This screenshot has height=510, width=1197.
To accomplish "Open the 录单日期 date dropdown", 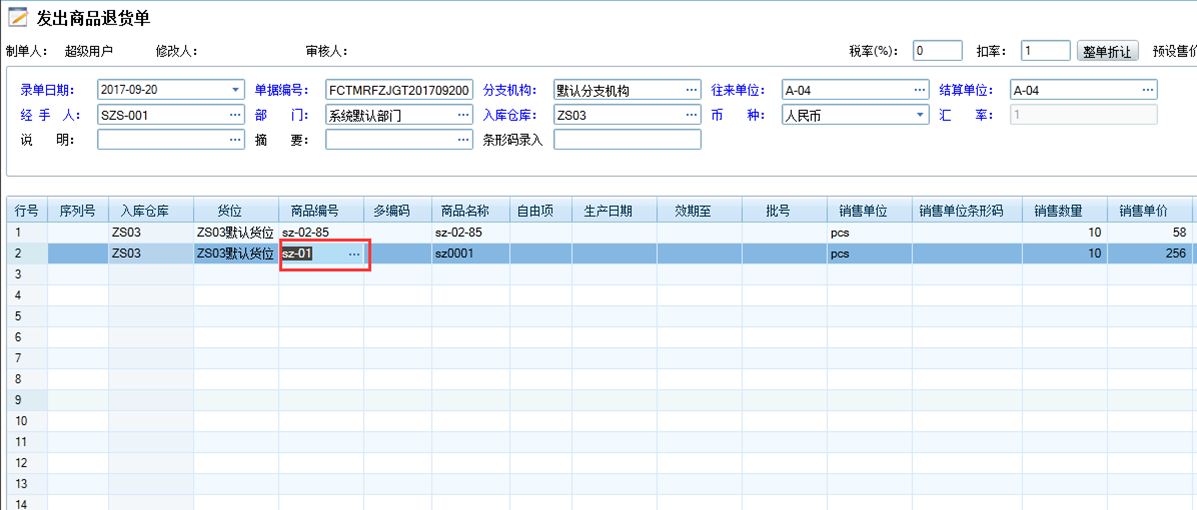I will point(235,90).
